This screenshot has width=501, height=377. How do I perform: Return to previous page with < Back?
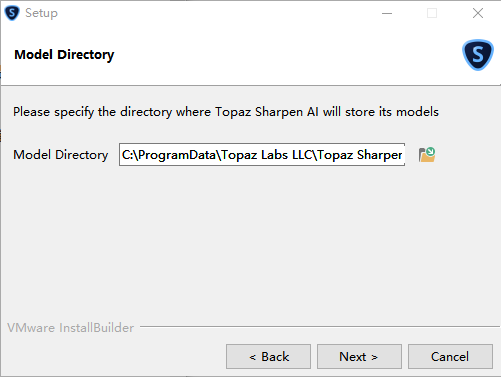click(268, 357)
